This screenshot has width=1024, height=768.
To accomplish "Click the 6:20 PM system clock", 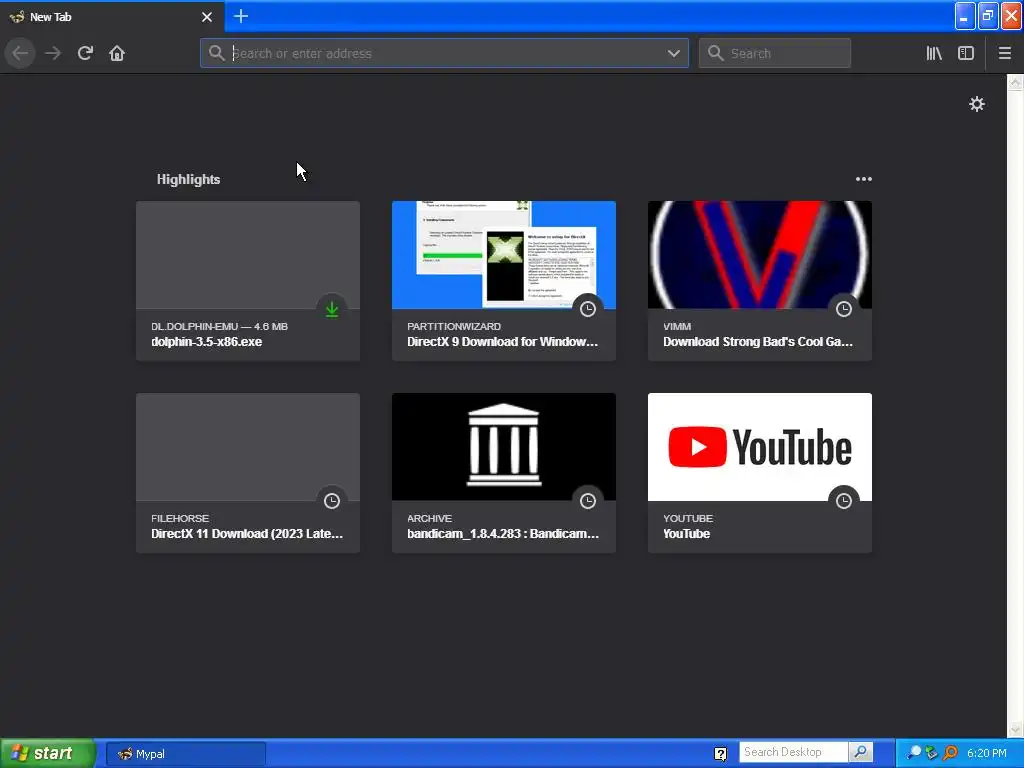I will tap(987, 753).
